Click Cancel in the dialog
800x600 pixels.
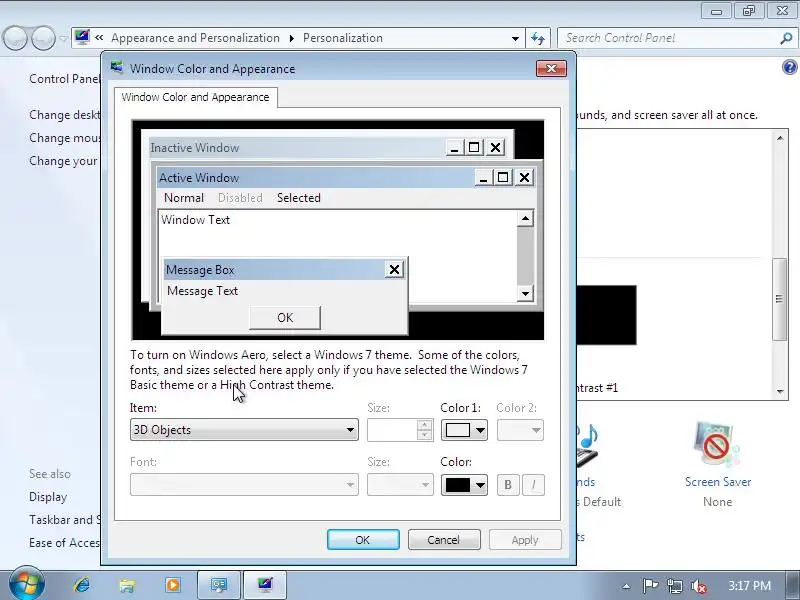[x=444, y=540]
